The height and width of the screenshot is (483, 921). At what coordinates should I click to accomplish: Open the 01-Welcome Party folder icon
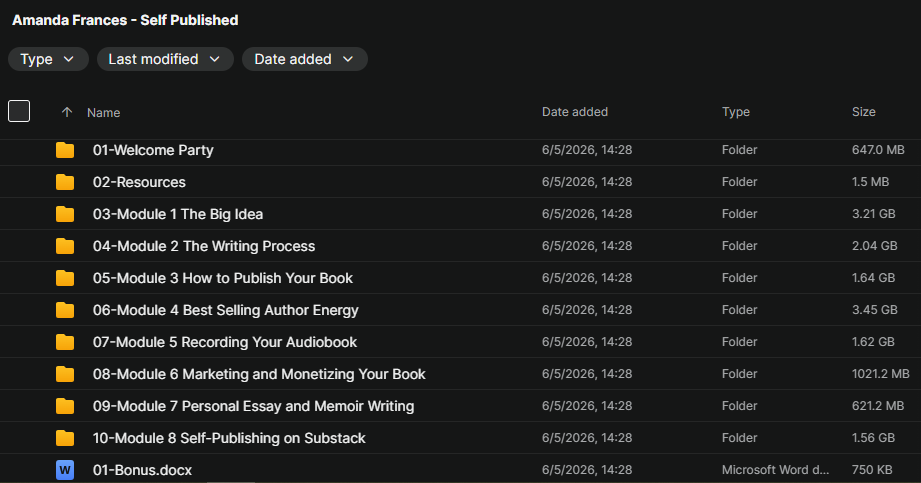pos(65,150)
